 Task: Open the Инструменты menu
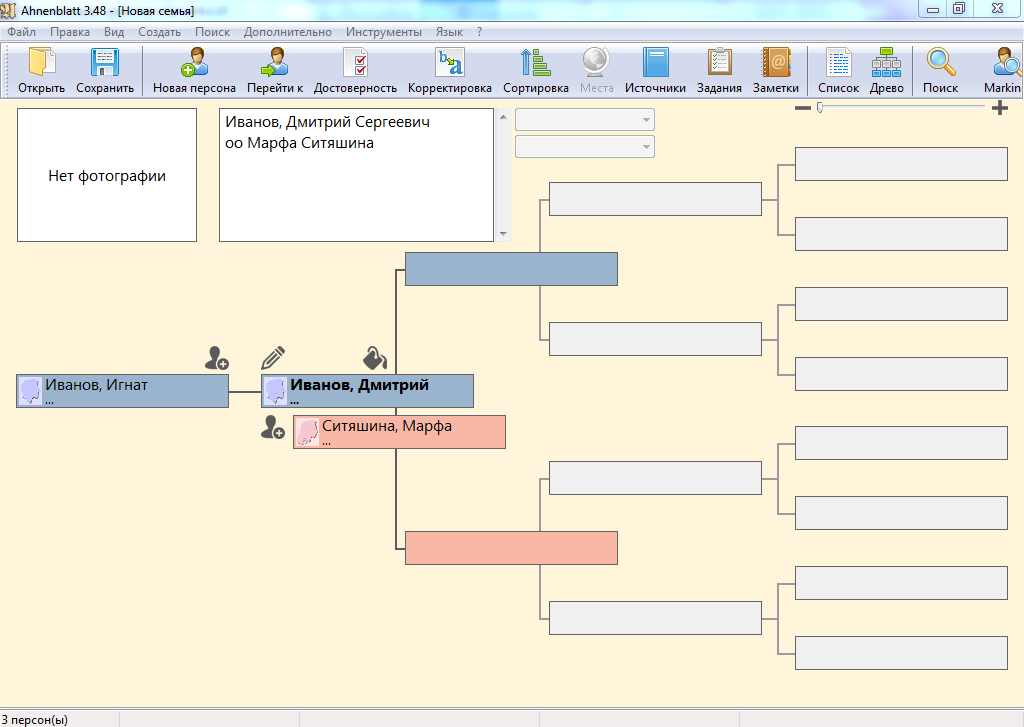383,32
